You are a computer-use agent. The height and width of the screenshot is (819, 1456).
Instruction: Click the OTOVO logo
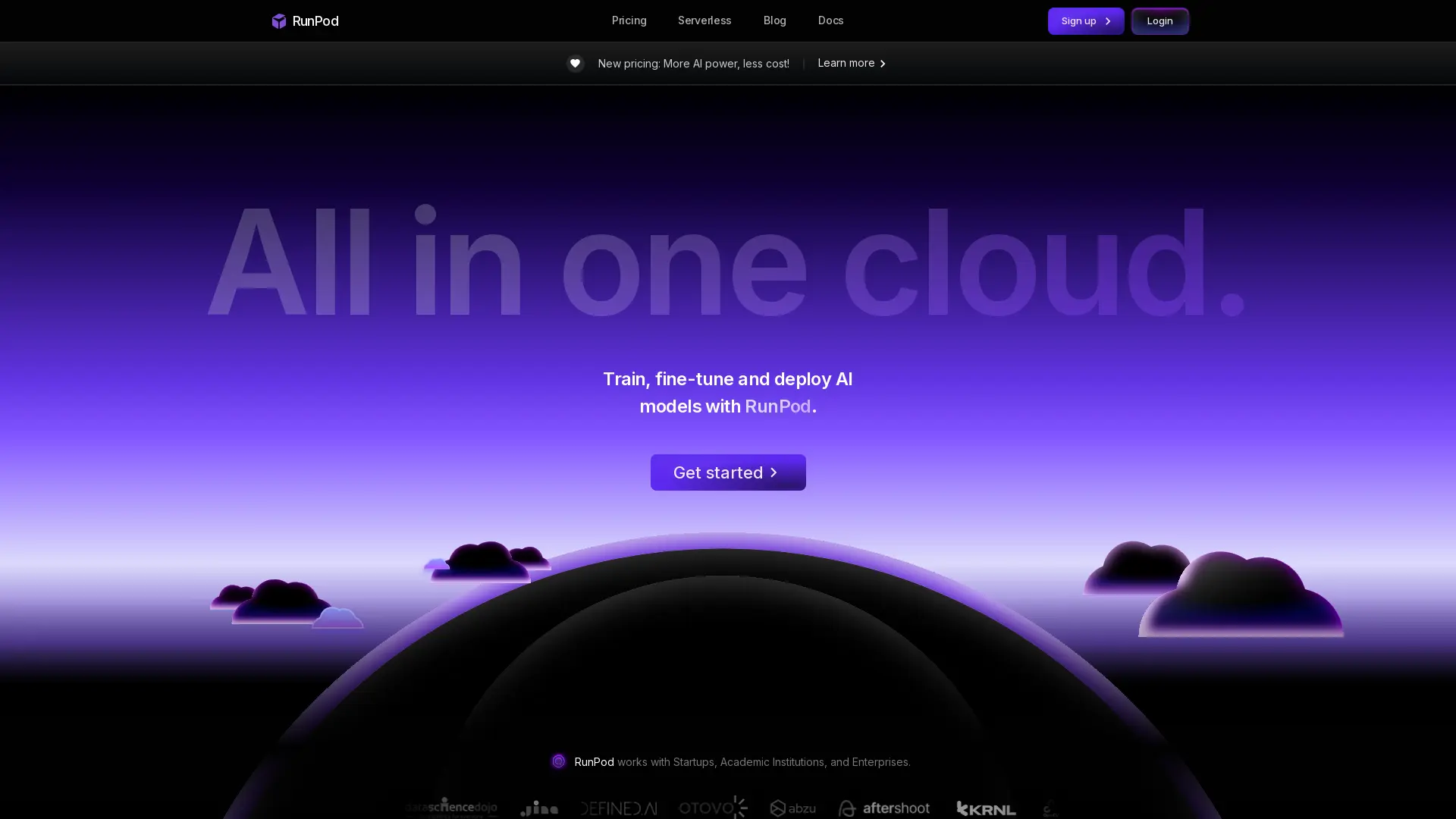711,808
